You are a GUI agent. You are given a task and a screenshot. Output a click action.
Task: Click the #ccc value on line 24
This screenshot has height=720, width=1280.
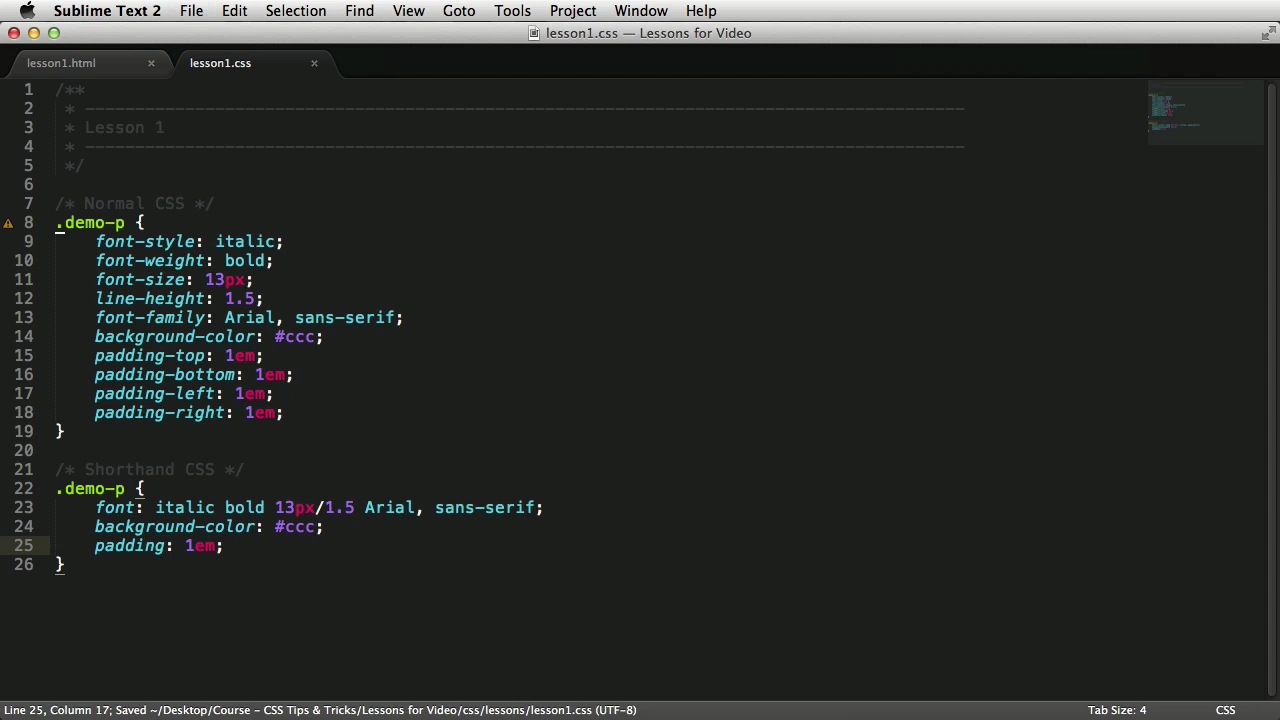pyautogui.click(x=295, y=527)
